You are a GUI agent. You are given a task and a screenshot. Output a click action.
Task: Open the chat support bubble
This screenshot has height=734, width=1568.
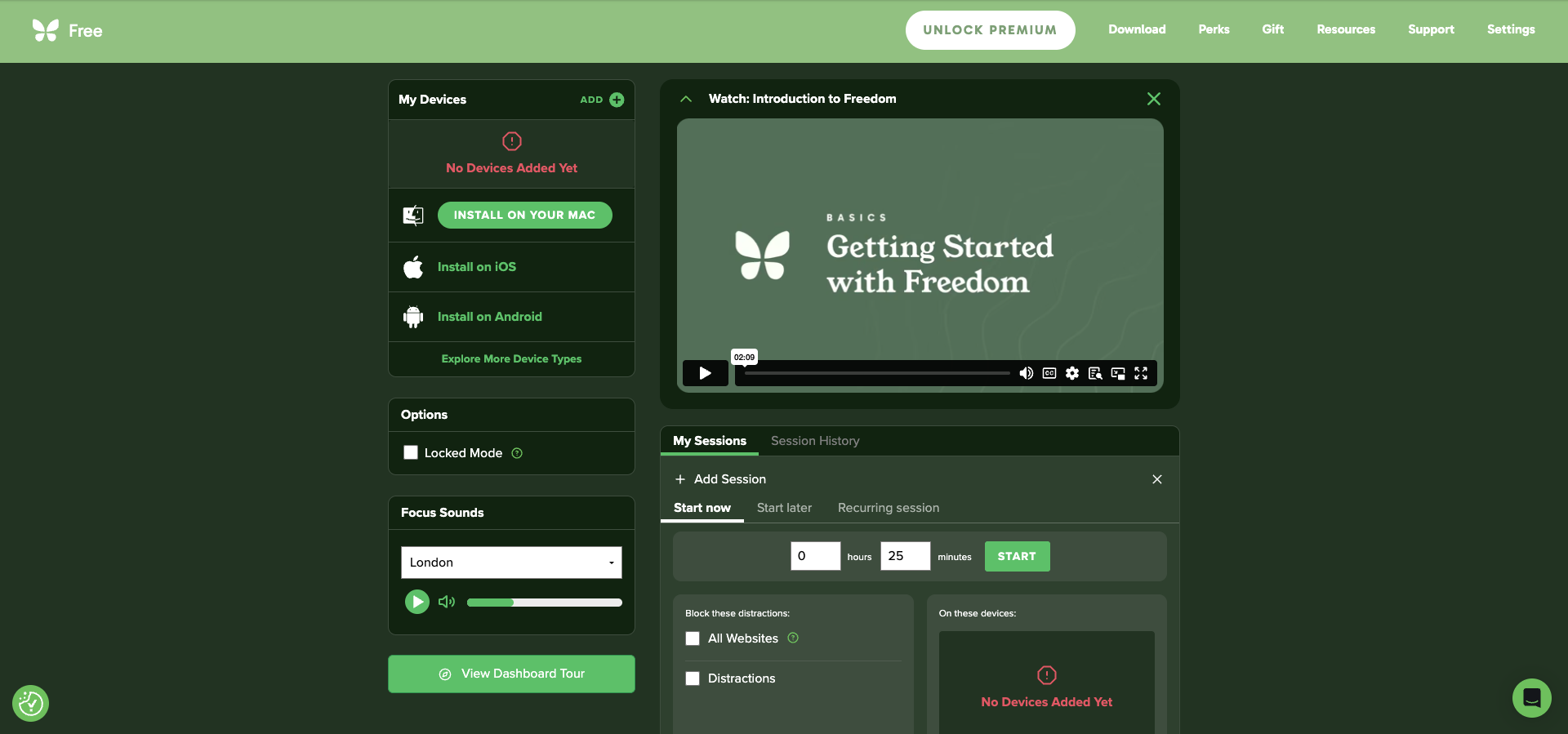(1532, 698)
